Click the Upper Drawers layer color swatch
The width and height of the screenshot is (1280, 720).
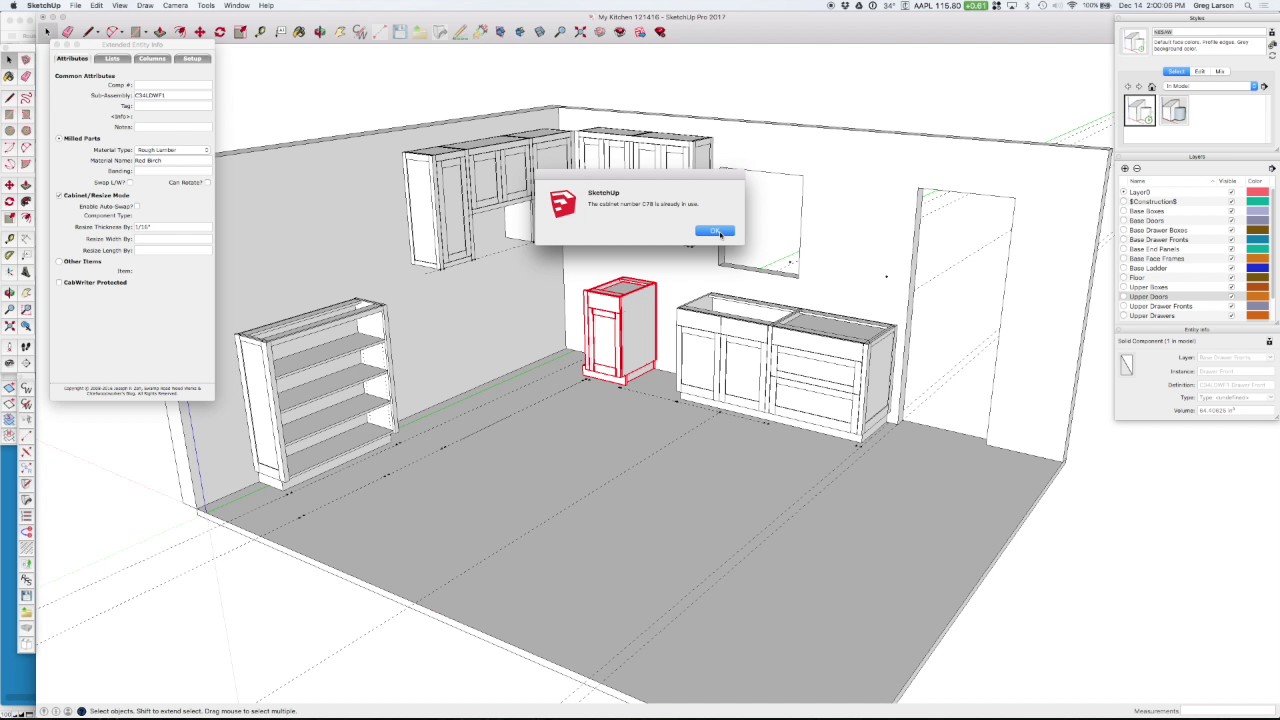(1257, 316)
